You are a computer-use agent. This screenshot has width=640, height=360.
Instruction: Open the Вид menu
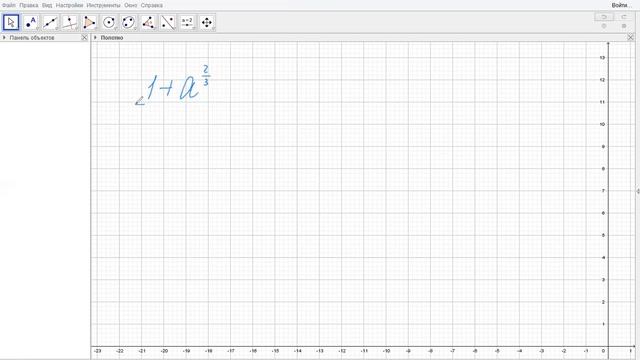[x=47, y=5]
